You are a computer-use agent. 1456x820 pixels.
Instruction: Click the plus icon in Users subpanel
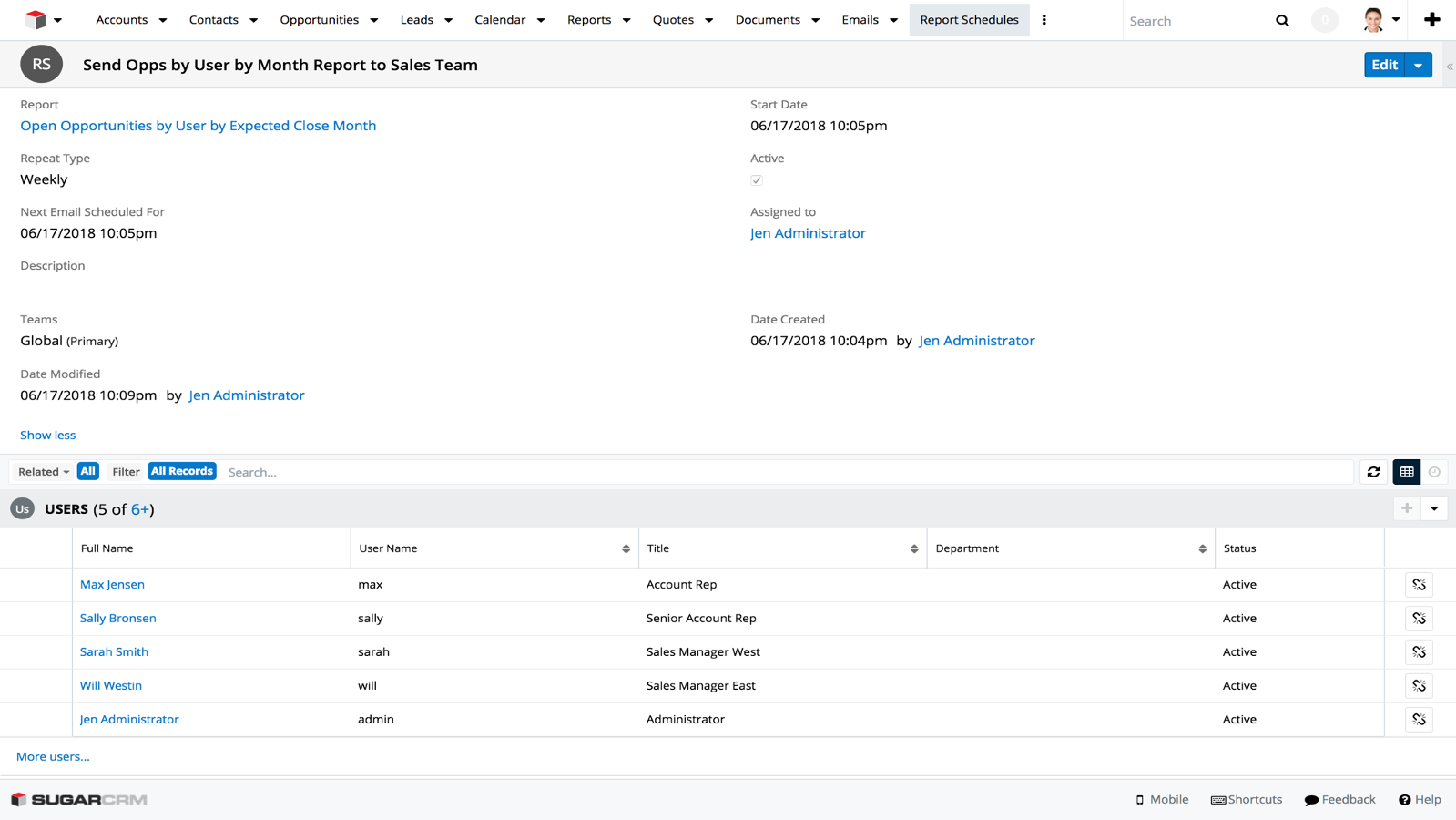pos(1407,508)
